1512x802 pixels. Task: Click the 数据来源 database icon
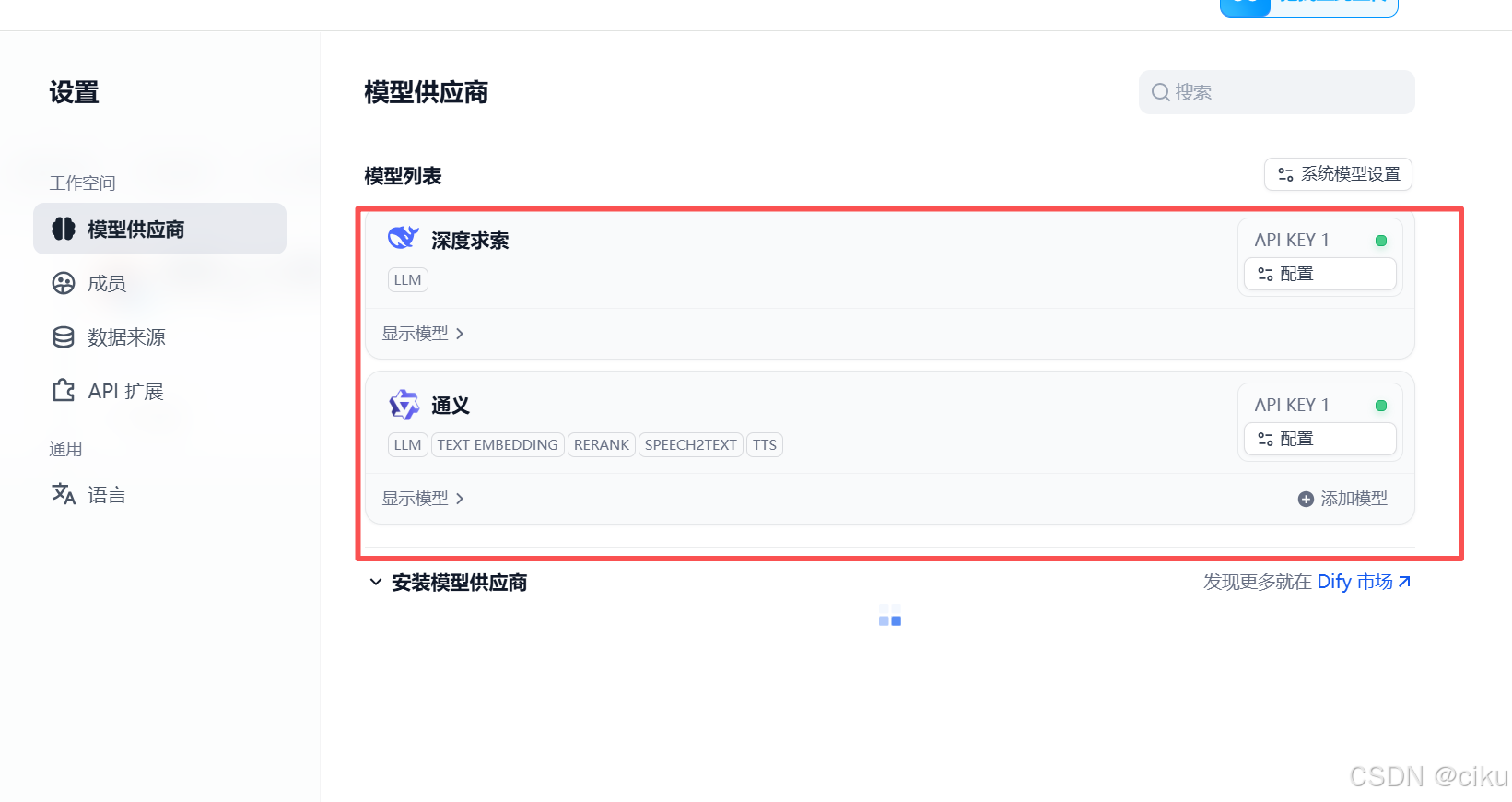pos(63,336)
